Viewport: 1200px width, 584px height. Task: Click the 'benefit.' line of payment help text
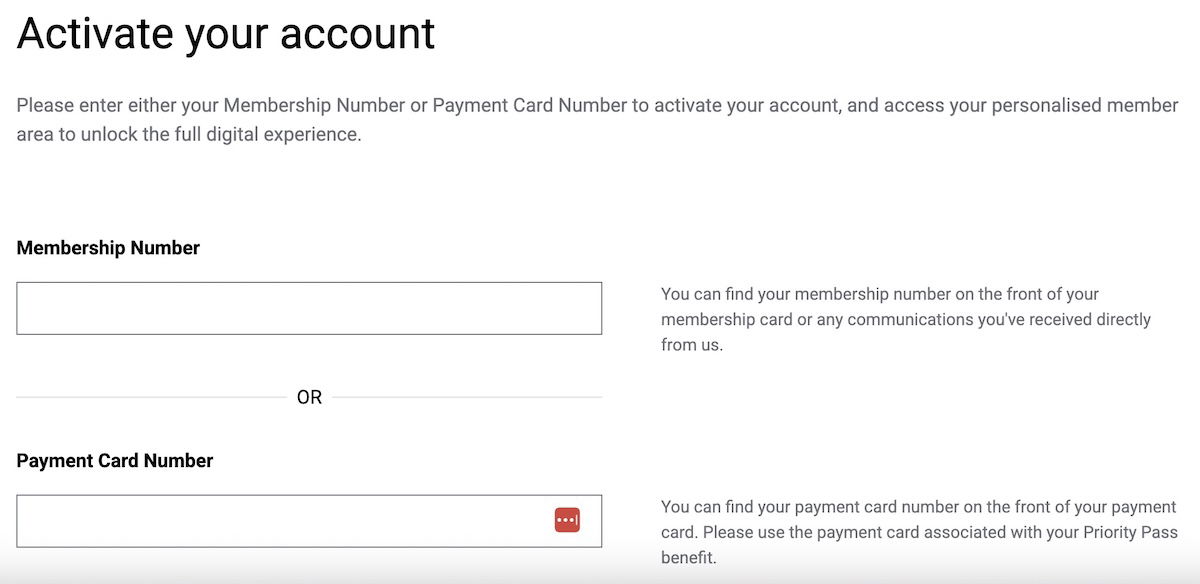click(x=689, y=558)
